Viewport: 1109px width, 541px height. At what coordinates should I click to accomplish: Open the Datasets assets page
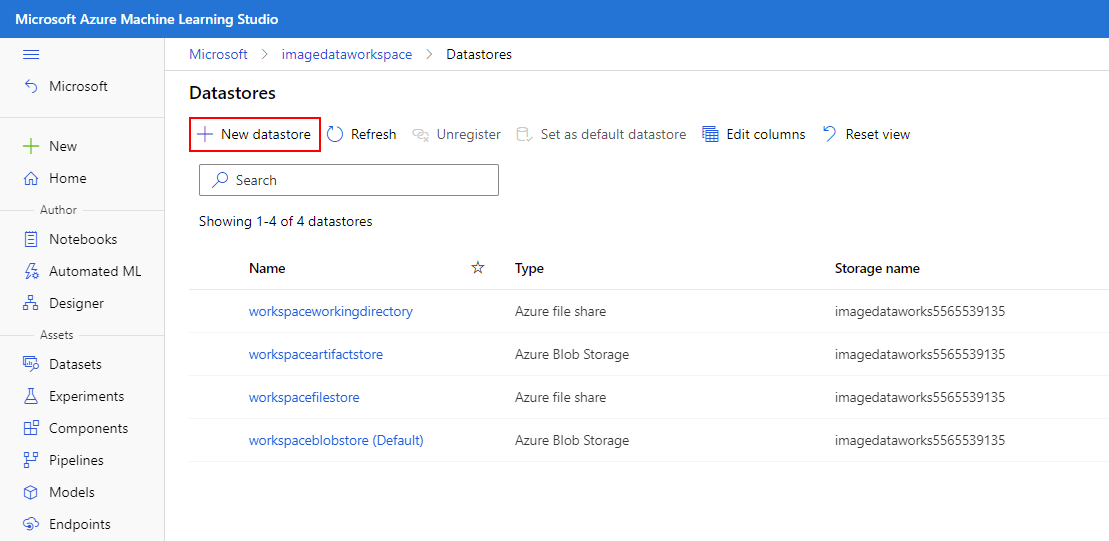(x=75, y=364)
